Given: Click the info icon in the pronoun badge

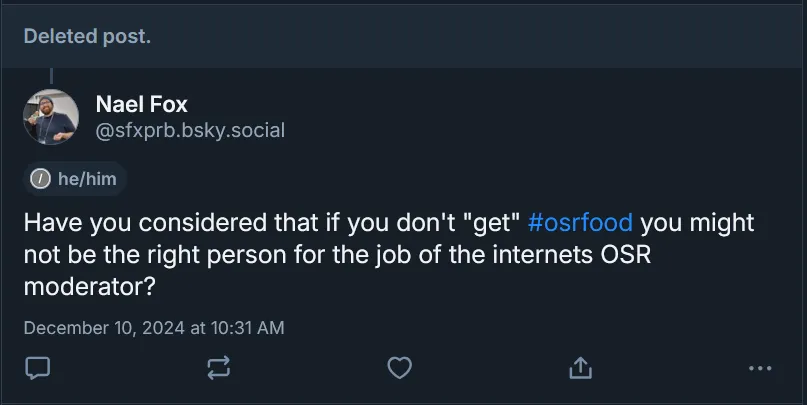Looking at the screenshot, I should coord(41,180).
